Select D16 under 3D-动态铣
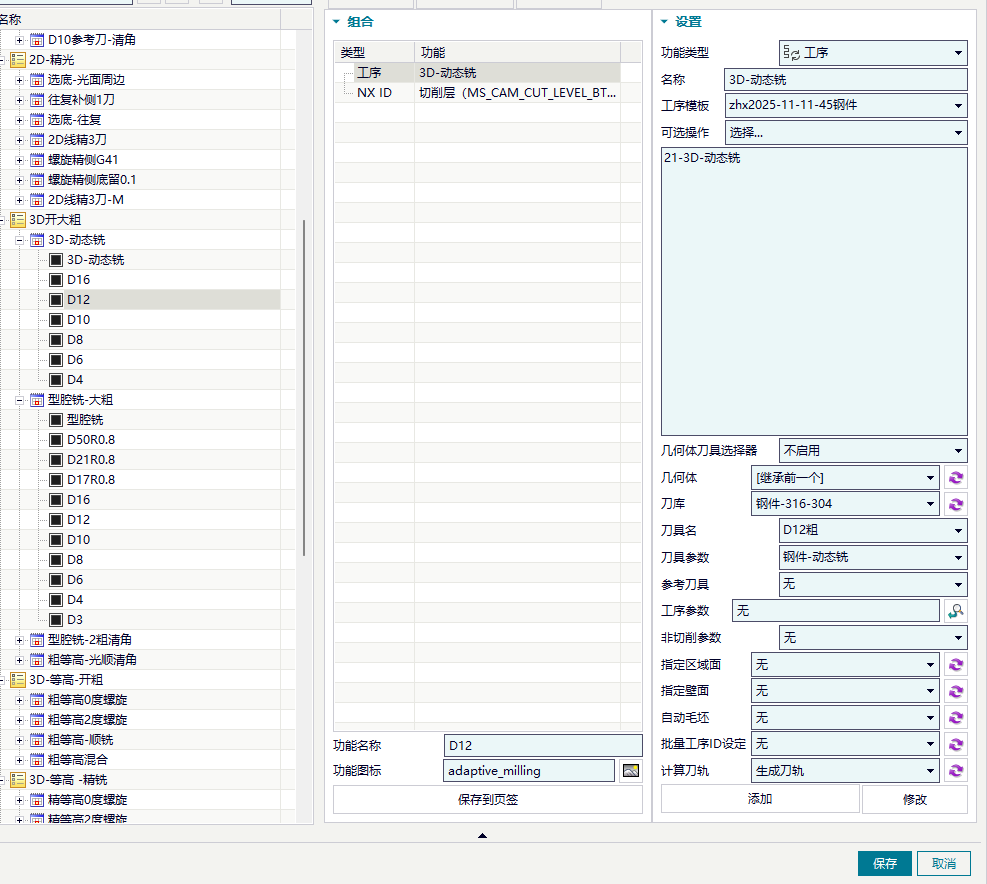Viewport: 987px width, 884px height. 79,280
